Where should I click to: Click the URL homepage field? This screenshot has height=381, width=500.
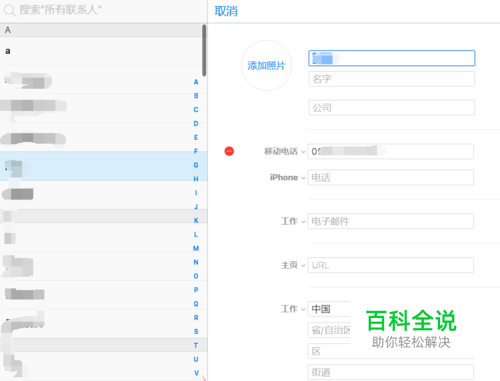tap(391, 265)
